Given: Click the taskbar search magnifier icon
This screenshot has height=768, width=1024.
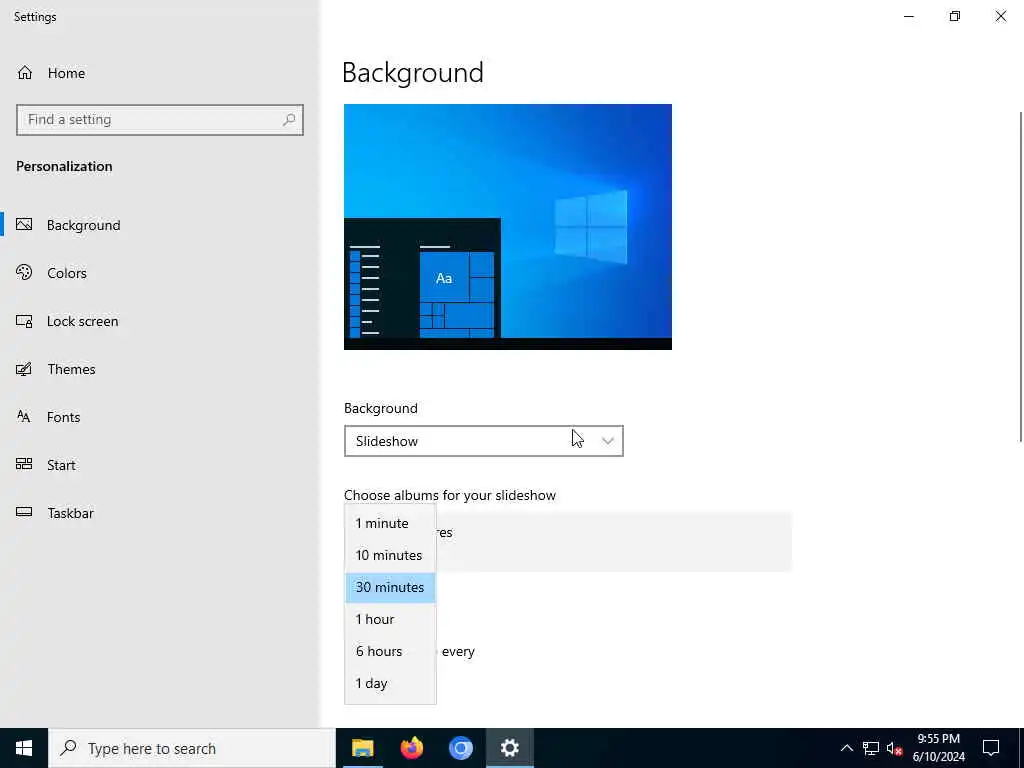Looking at the screenshot, I should pos(68,748).
